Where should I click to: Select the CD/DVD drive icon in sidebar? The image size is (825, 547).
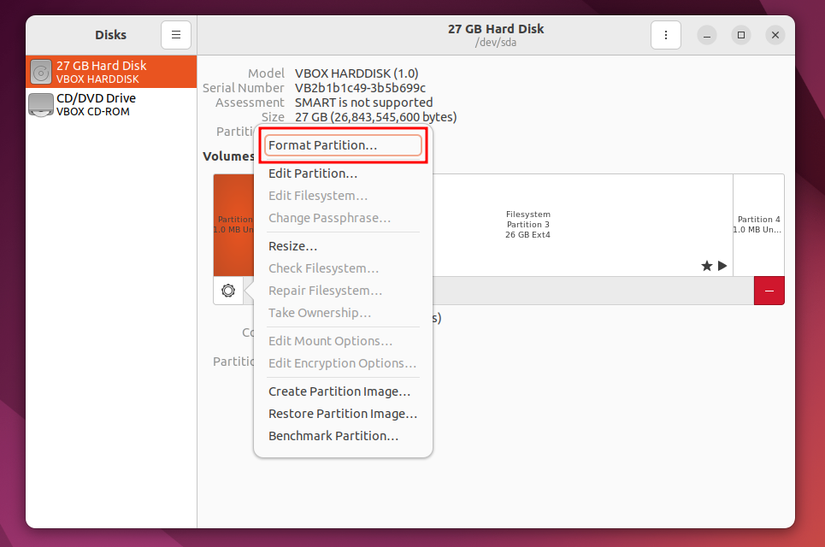(41, 105)
